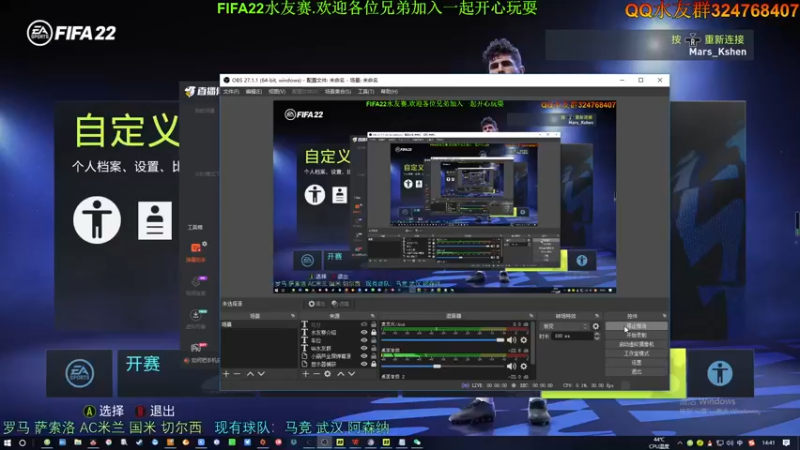Viewport: 800px width, 450px height.
Task: Move scene down in the Scenes panel
Action: [x=261, y=374]
